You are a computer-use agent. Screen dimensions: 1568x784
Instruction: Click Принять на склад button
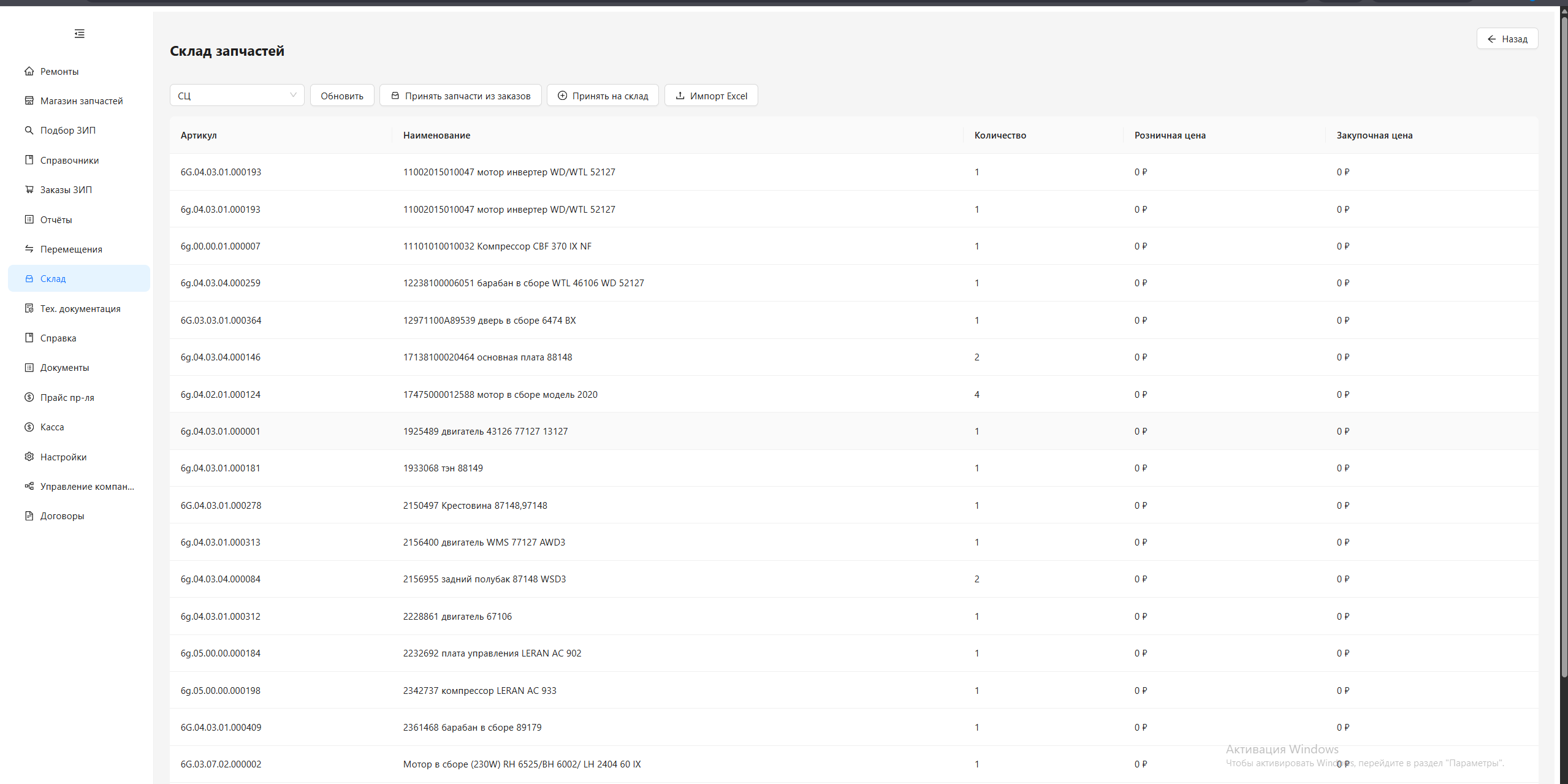tap(603, 96)
